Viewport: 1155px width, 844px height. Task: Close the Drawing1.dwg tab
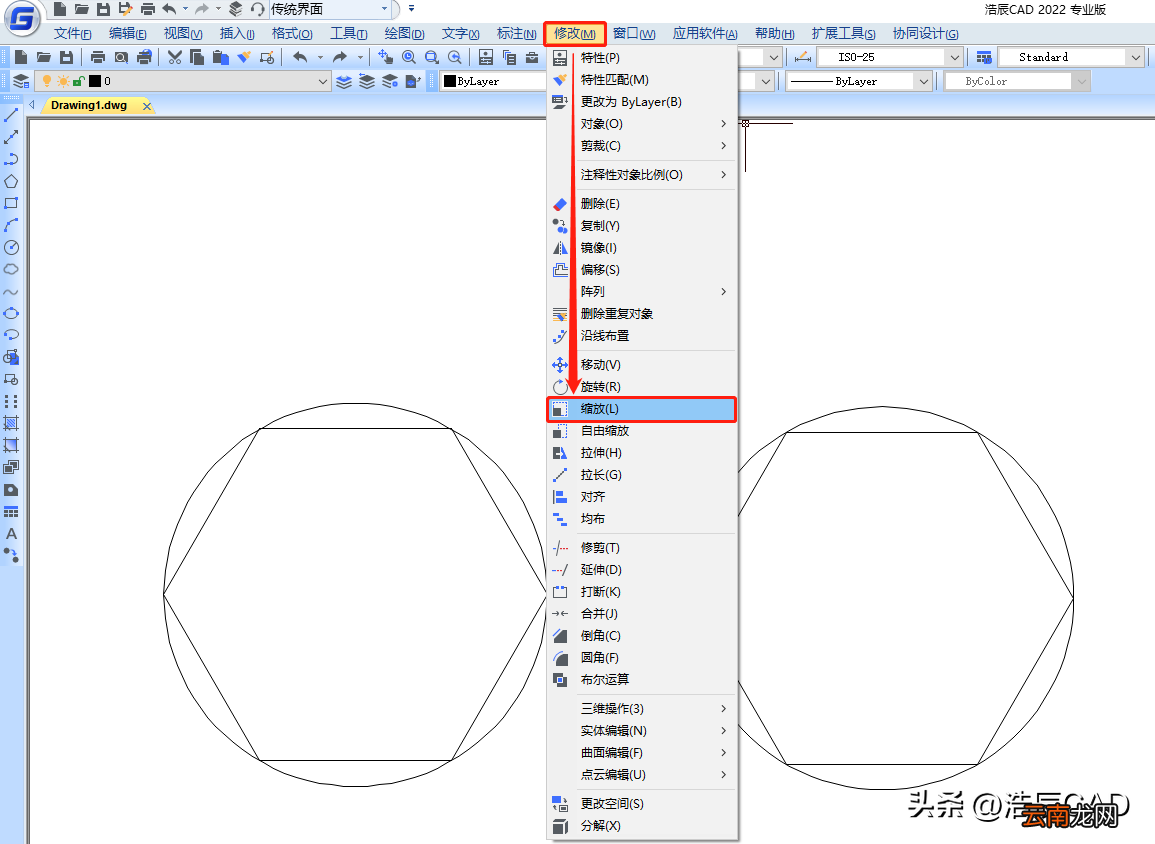point(147,106)
